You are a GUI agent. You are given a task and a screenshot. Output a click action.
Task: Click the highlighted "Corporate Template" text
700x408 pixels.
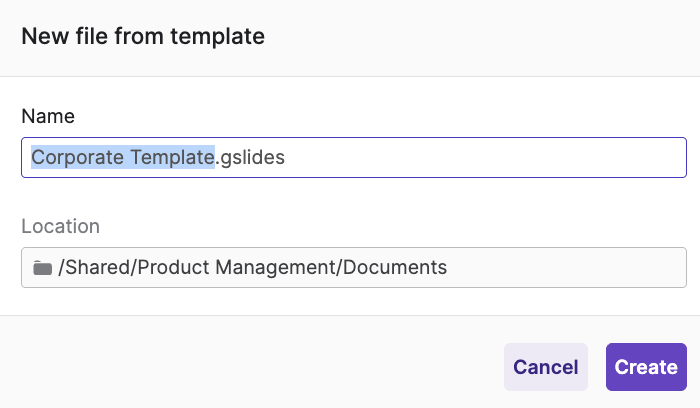click(x=123, y=158)
